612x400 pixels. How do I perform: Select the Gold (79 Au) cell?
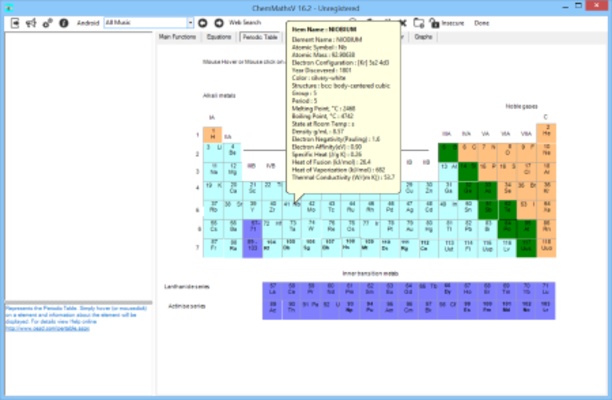(409, 229)
